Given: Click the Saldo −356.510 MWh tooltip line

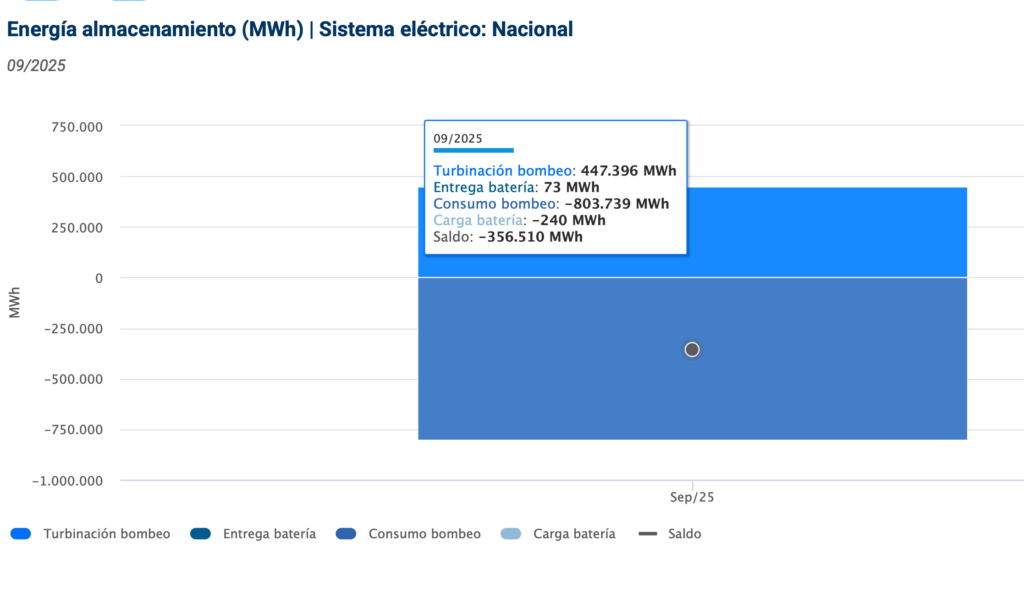Looking at the screenshot, I should point(508,238).
